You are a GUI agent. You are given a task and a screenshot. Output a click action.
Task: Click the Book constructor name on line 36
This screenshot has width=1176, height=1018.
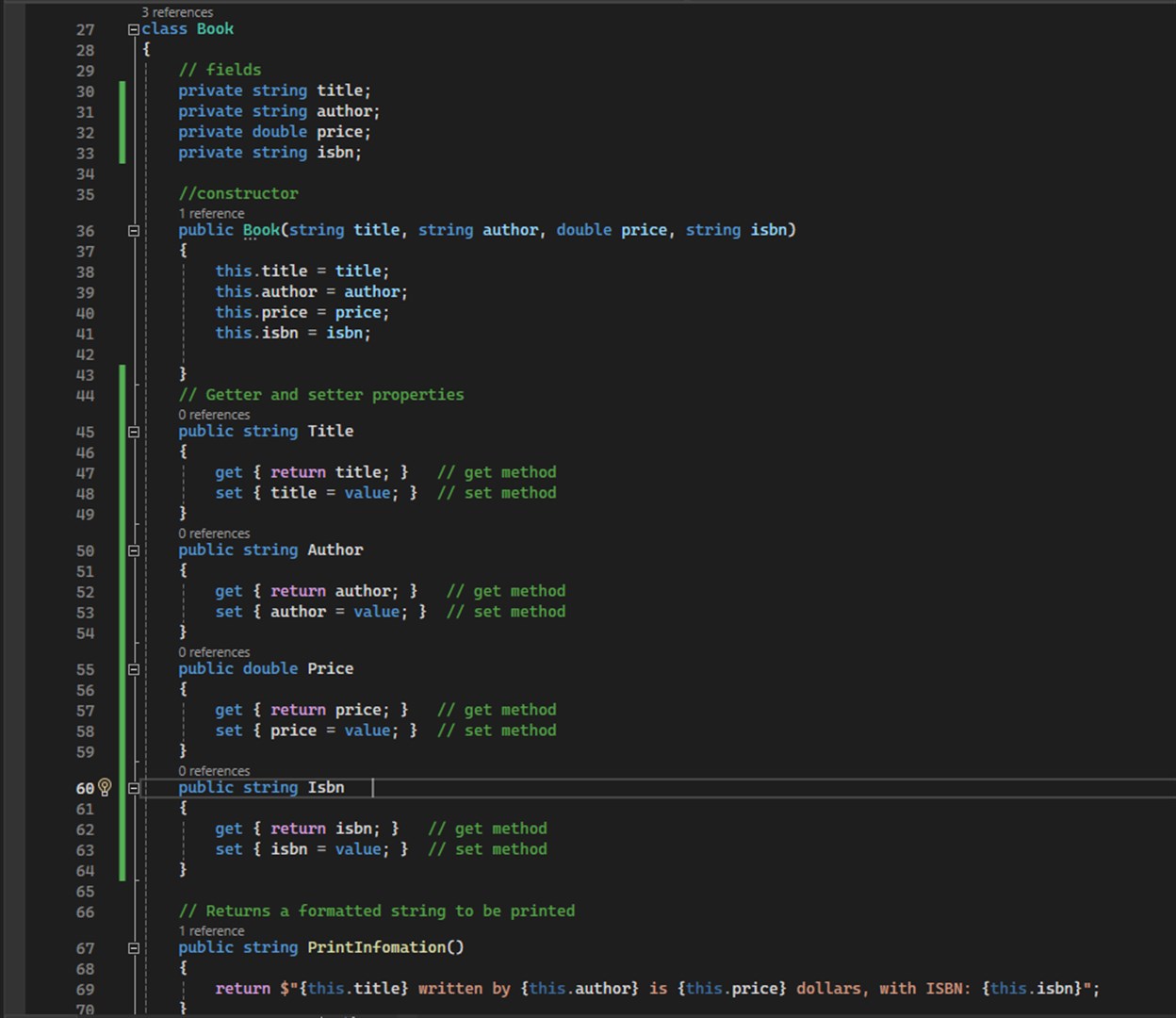(261, 230)
